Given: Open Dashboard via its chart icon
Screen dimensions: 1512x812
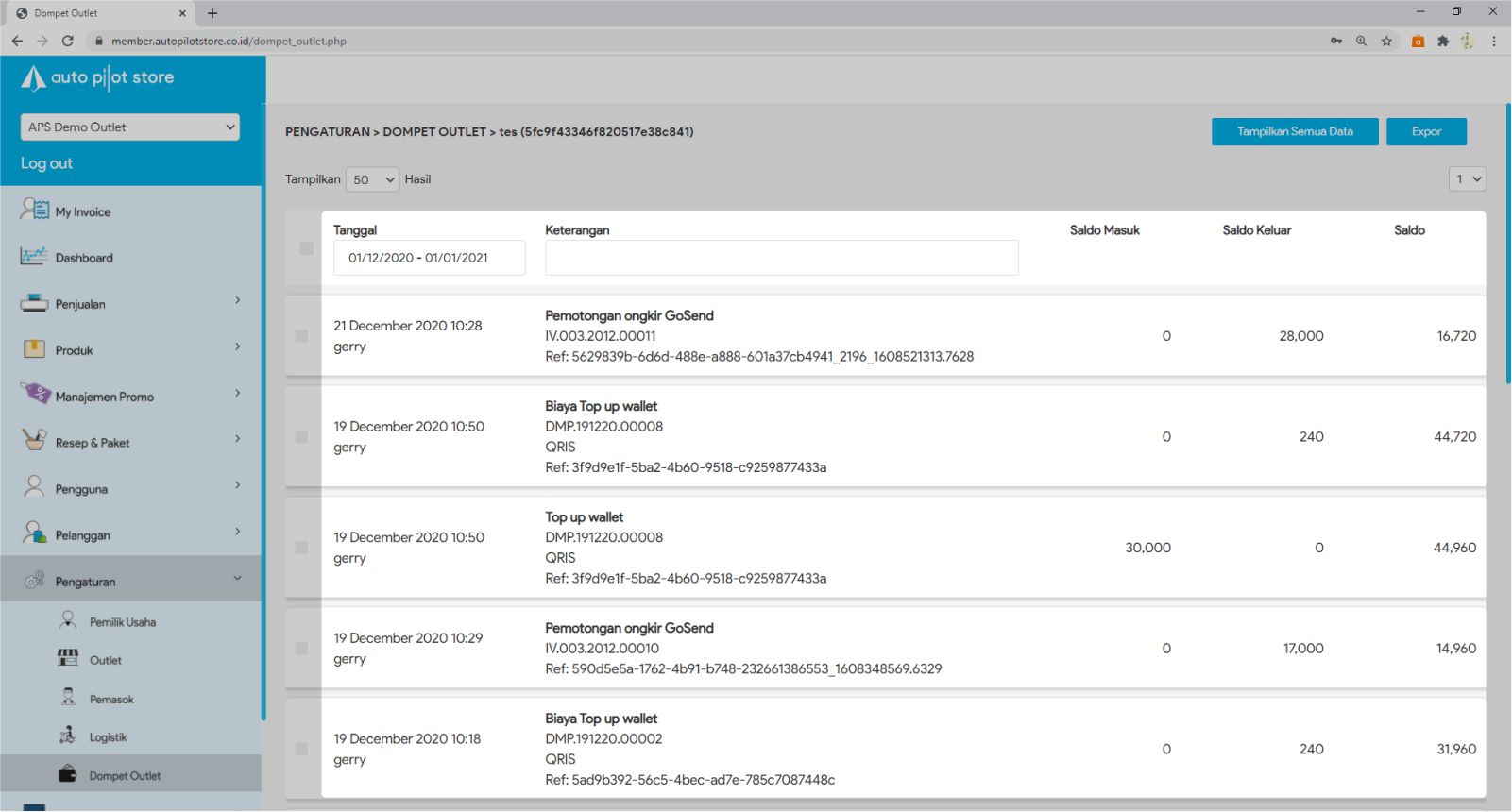Looking at the screenshot, I should point(34,256).
